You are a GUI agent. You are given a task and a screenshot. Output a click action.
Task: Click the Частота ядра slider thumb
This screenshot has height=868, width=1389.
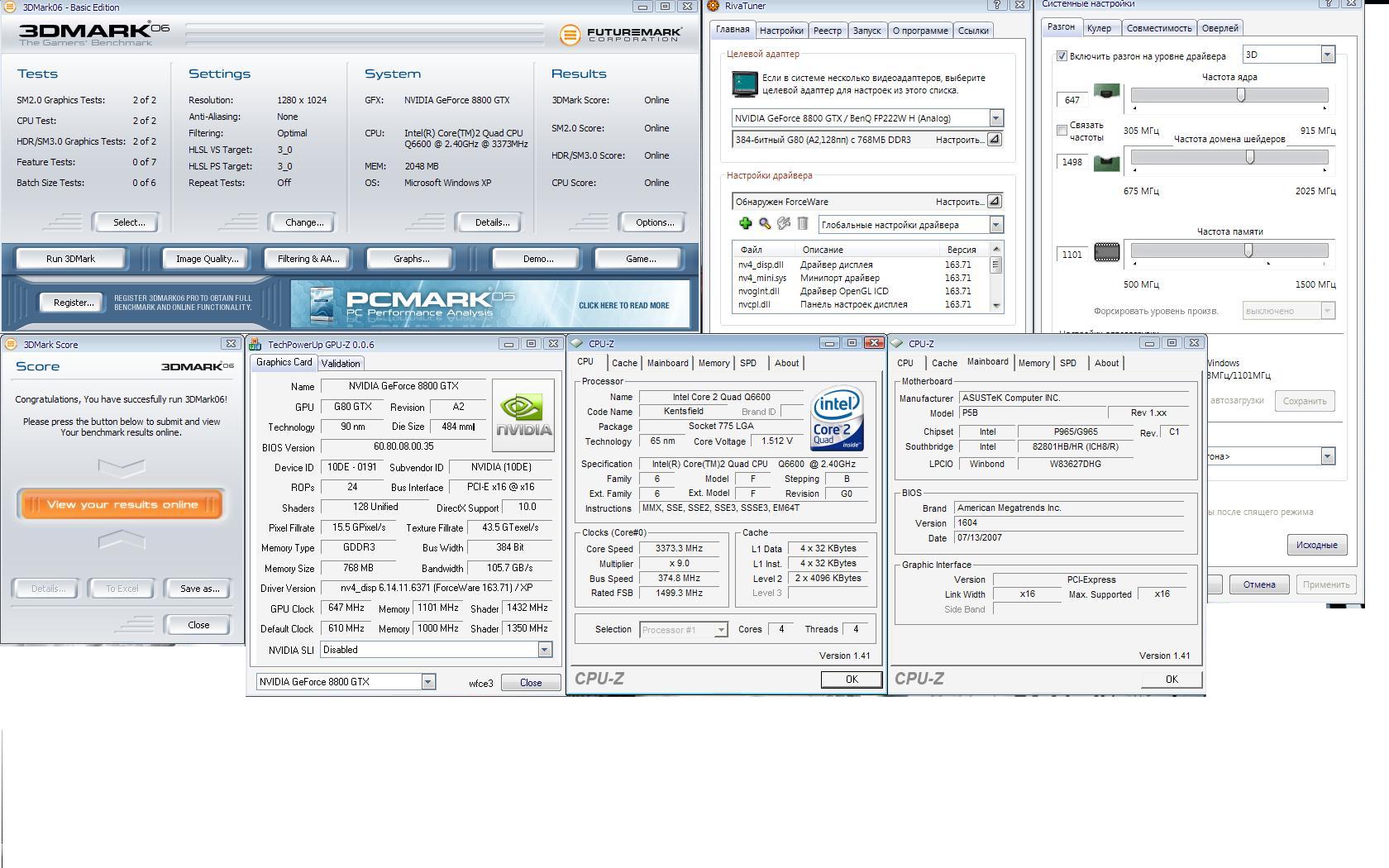point(1241,95)
